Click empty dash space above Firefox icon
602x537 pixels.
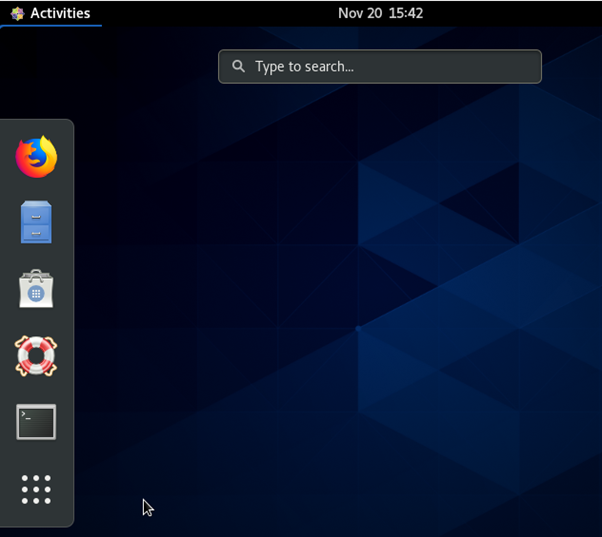pyautogui.click(x=36, y=127)
